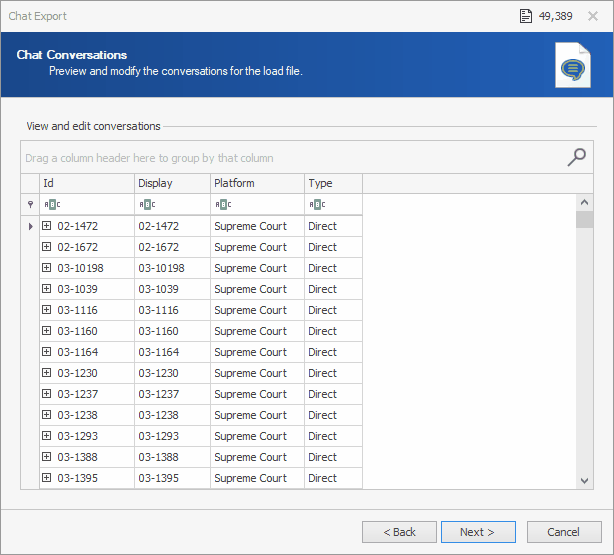Select Supreme Court in row 03-1238
This screenshot has height=555, width=614.
pos(257,415)
